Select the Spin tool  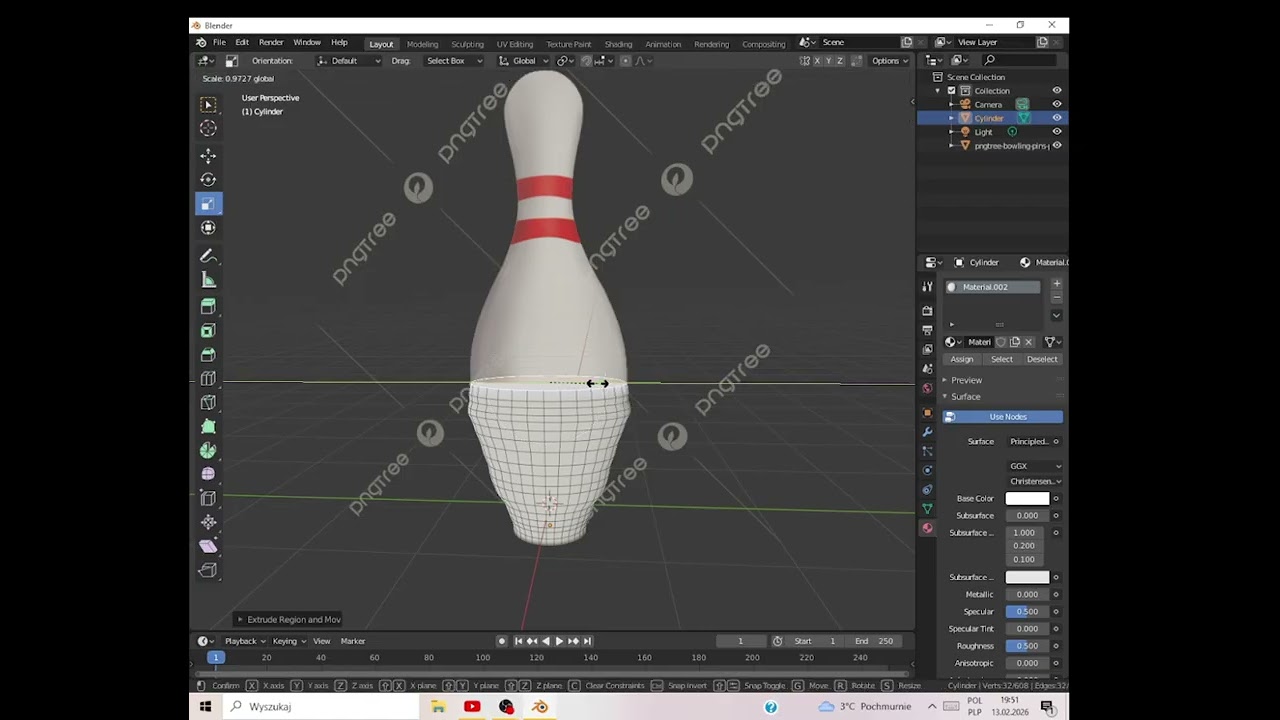208,450
